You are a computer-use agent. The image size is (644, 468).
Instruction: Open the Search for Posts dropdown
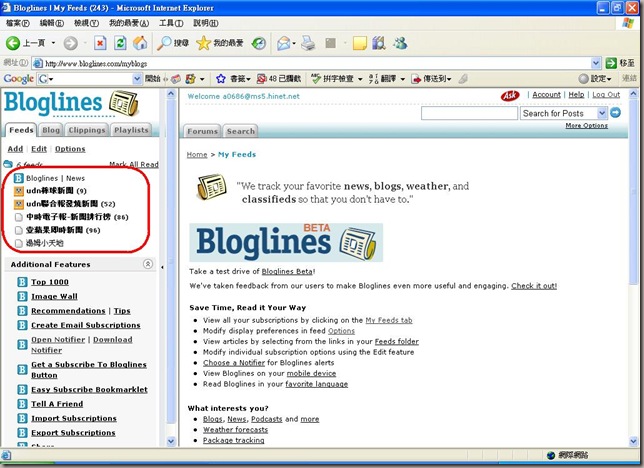click(x=602, y=113)
